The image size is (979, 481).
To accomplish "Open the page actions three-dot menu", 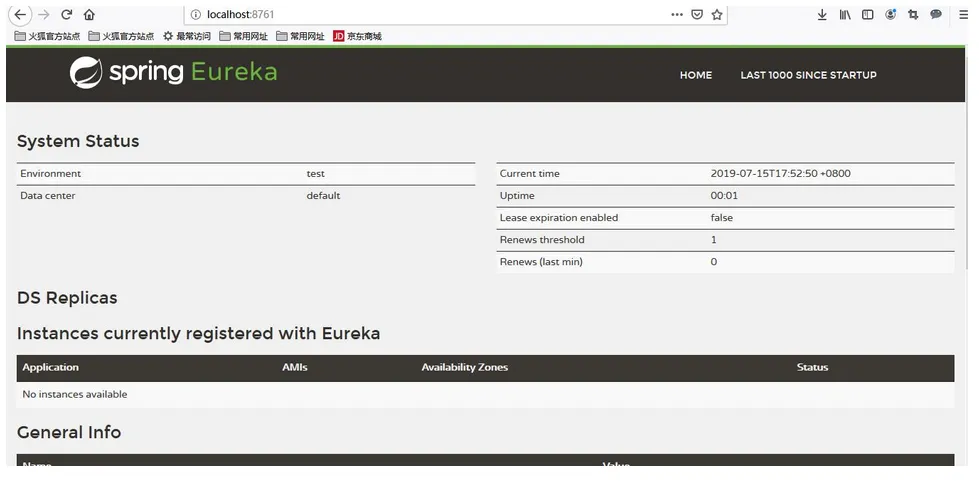I will 677,14.
